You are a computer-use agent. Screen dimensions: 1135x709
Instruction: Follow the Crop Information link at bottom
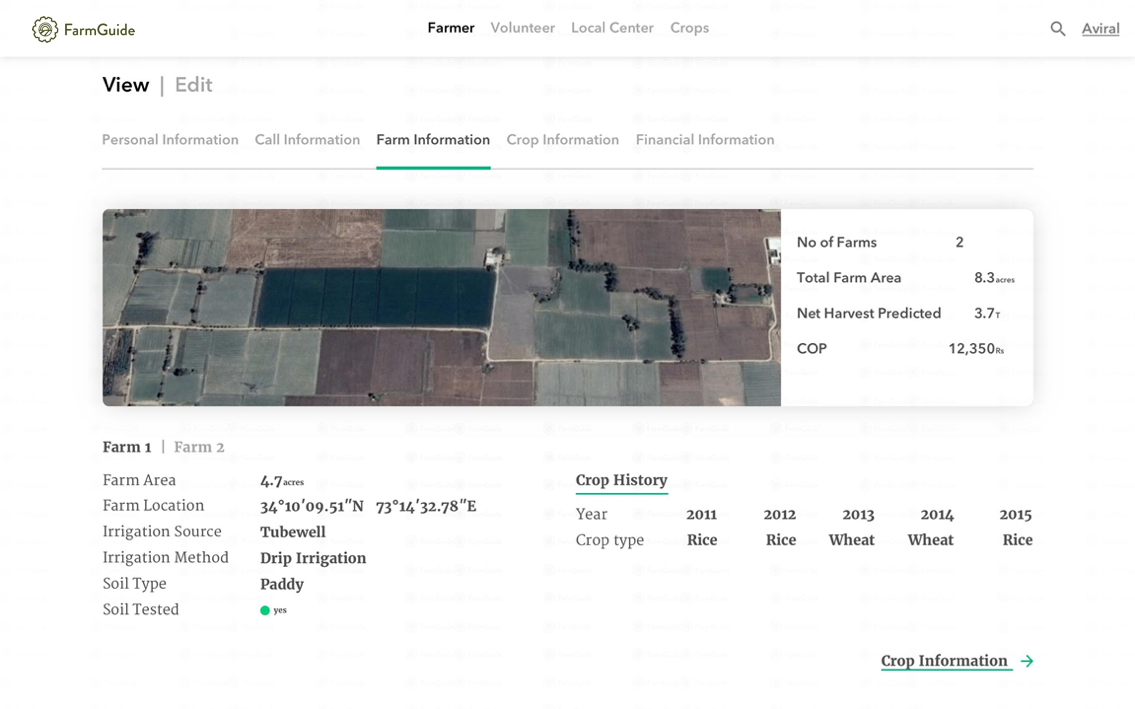(944, 661)
